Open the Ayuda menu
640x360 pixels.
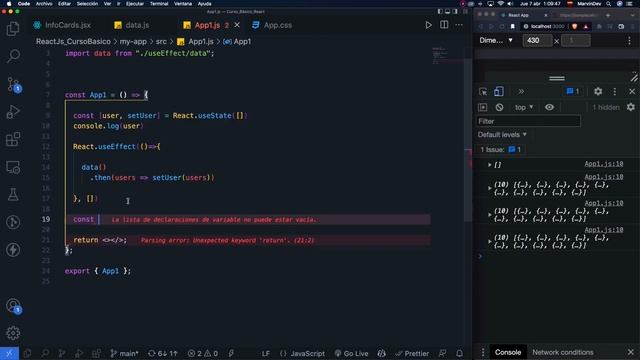[204, 4]
